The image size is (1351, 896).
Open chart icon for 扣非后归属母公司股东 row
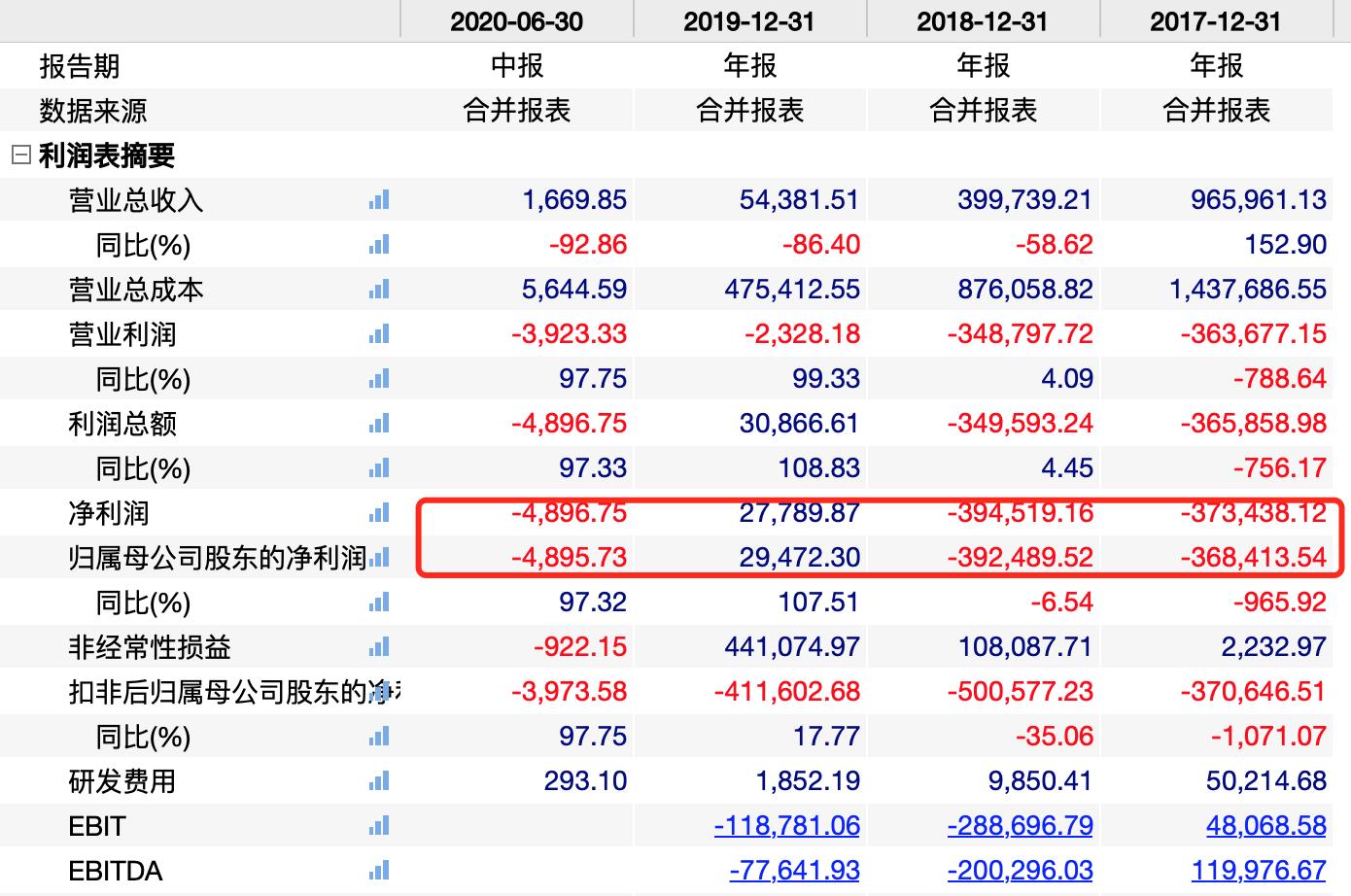click(379, 692)
